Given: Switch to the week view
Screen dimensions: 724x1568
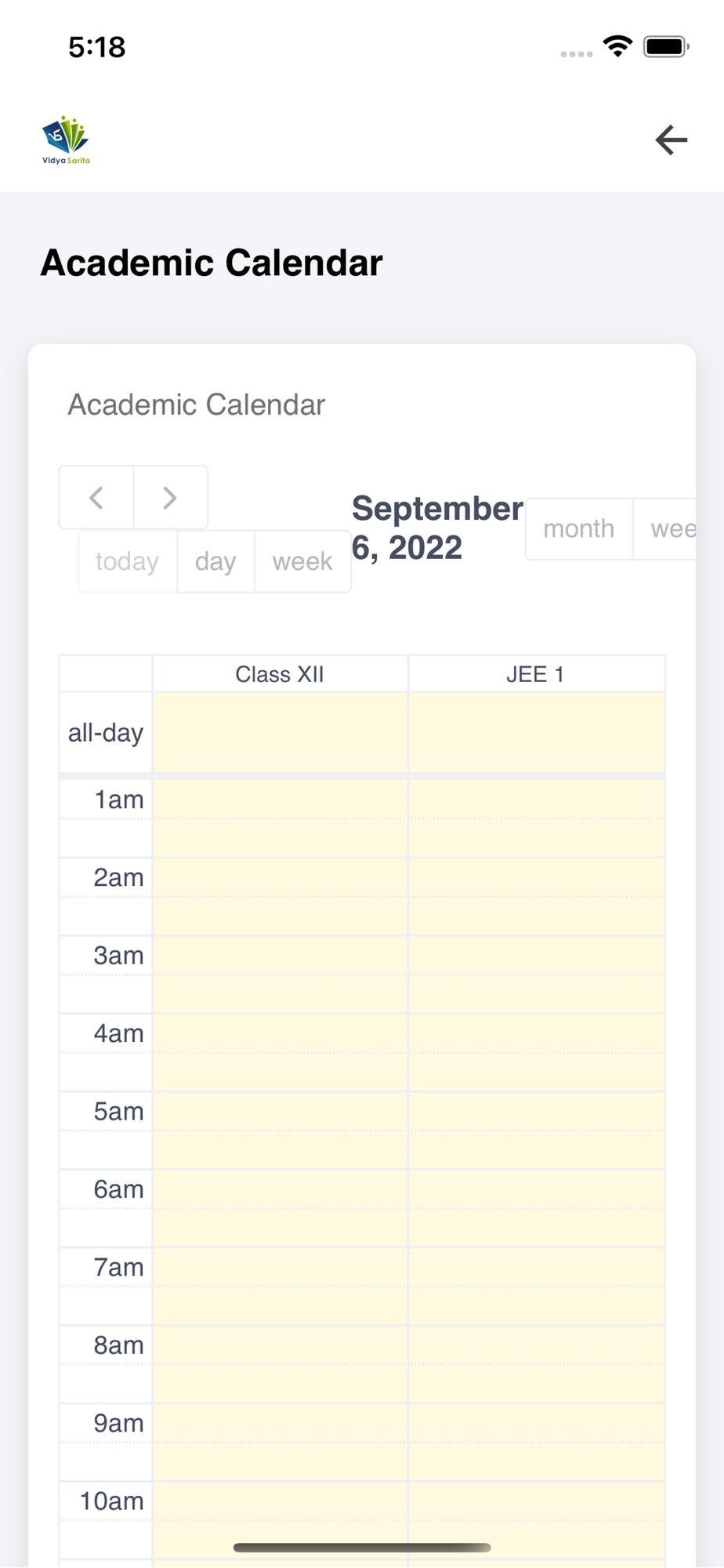Looking at the screenshot, I should [302, 561].
